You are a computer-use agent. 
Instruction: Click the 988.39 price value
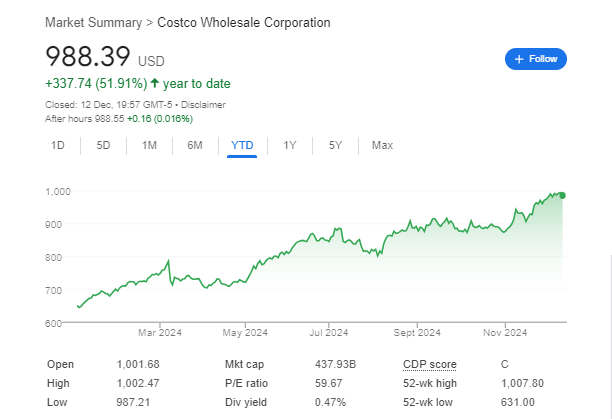[x=88, y=57]
